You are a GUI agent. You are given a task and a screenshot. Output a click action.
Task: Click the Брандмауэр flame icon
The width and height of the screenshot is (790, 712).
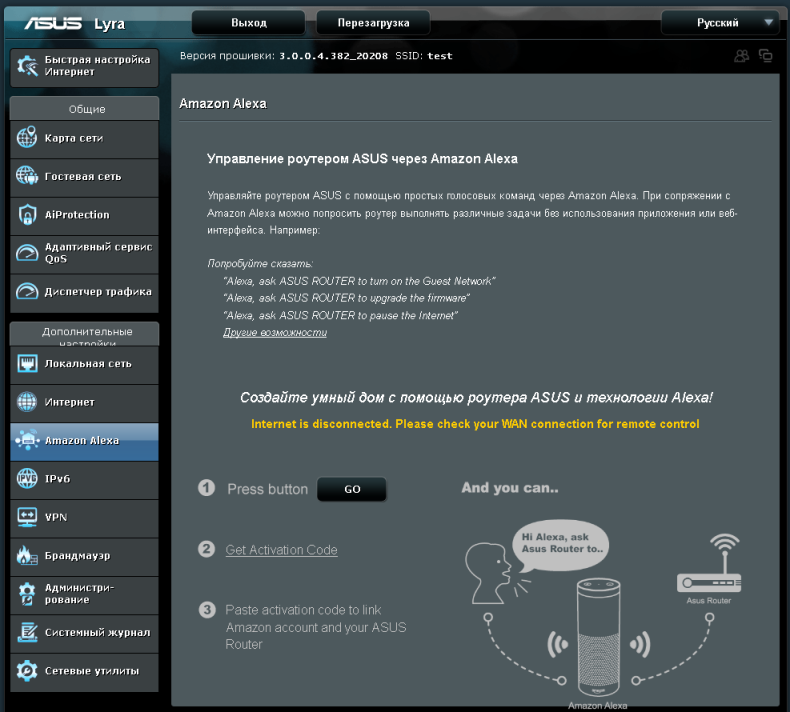pos(27,555)
